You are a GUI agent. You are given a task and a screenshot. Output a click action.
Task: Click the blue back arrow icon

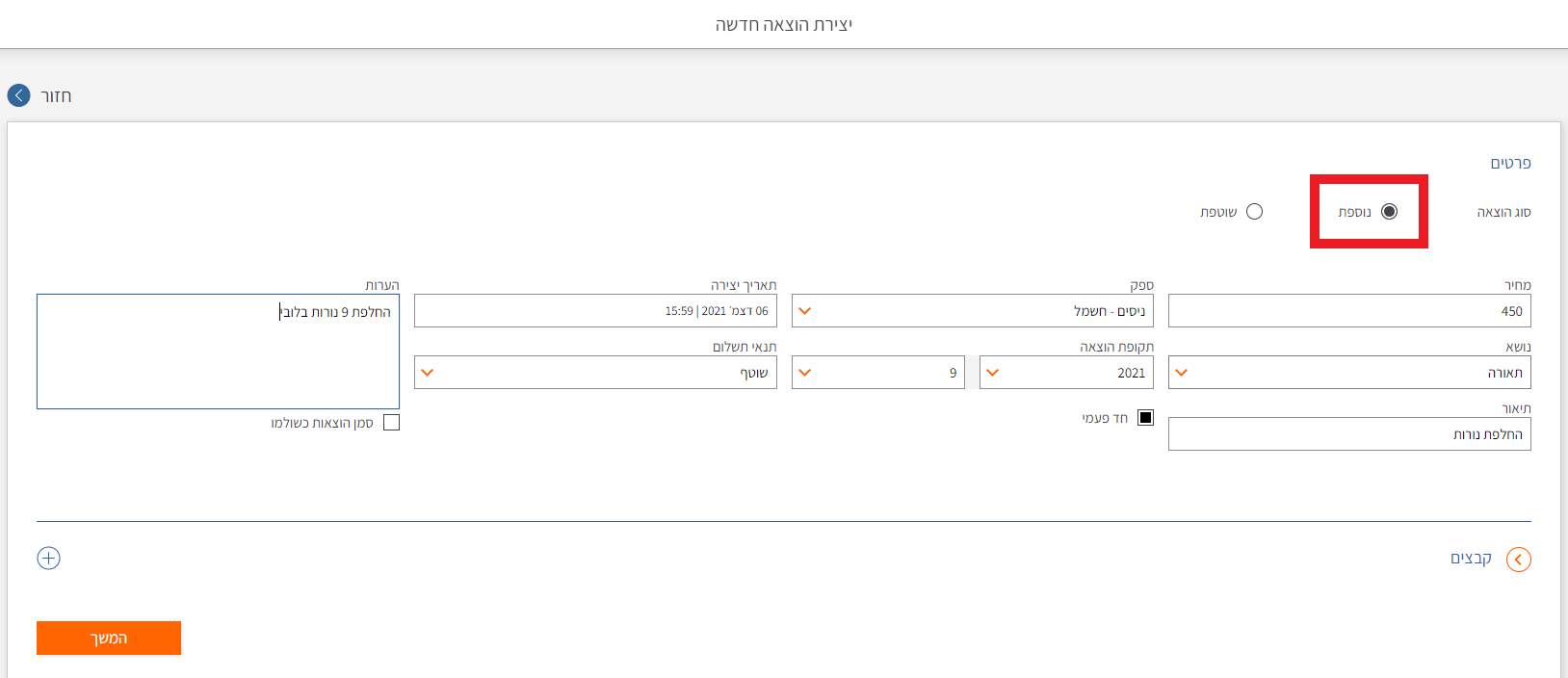pyautogui.click(x=18, y=95)
